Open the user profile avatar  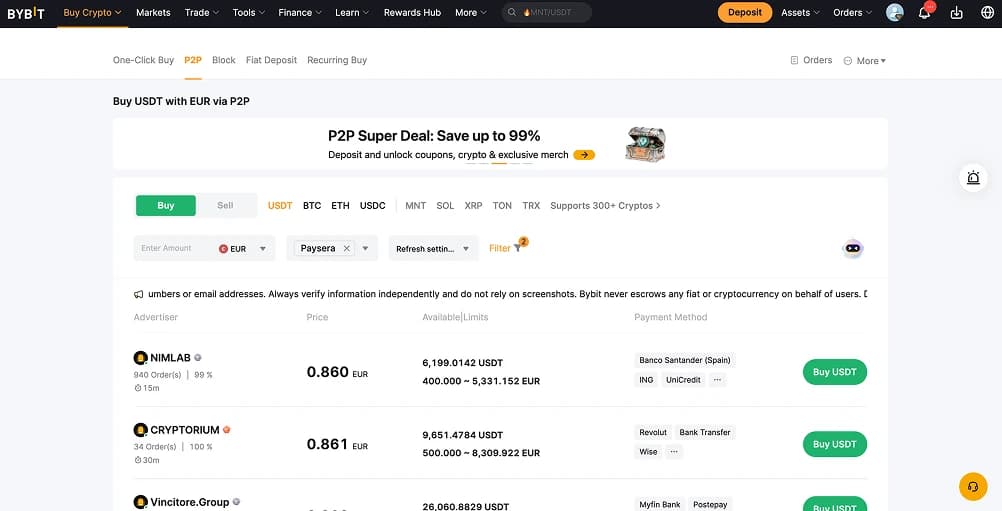(x=895, y=13)
